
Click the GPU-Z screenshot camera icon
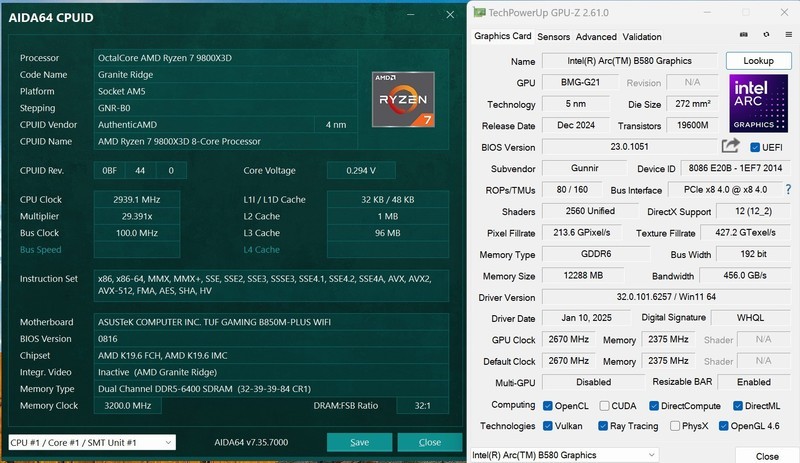pyautogui.click(x=743, y=34)
